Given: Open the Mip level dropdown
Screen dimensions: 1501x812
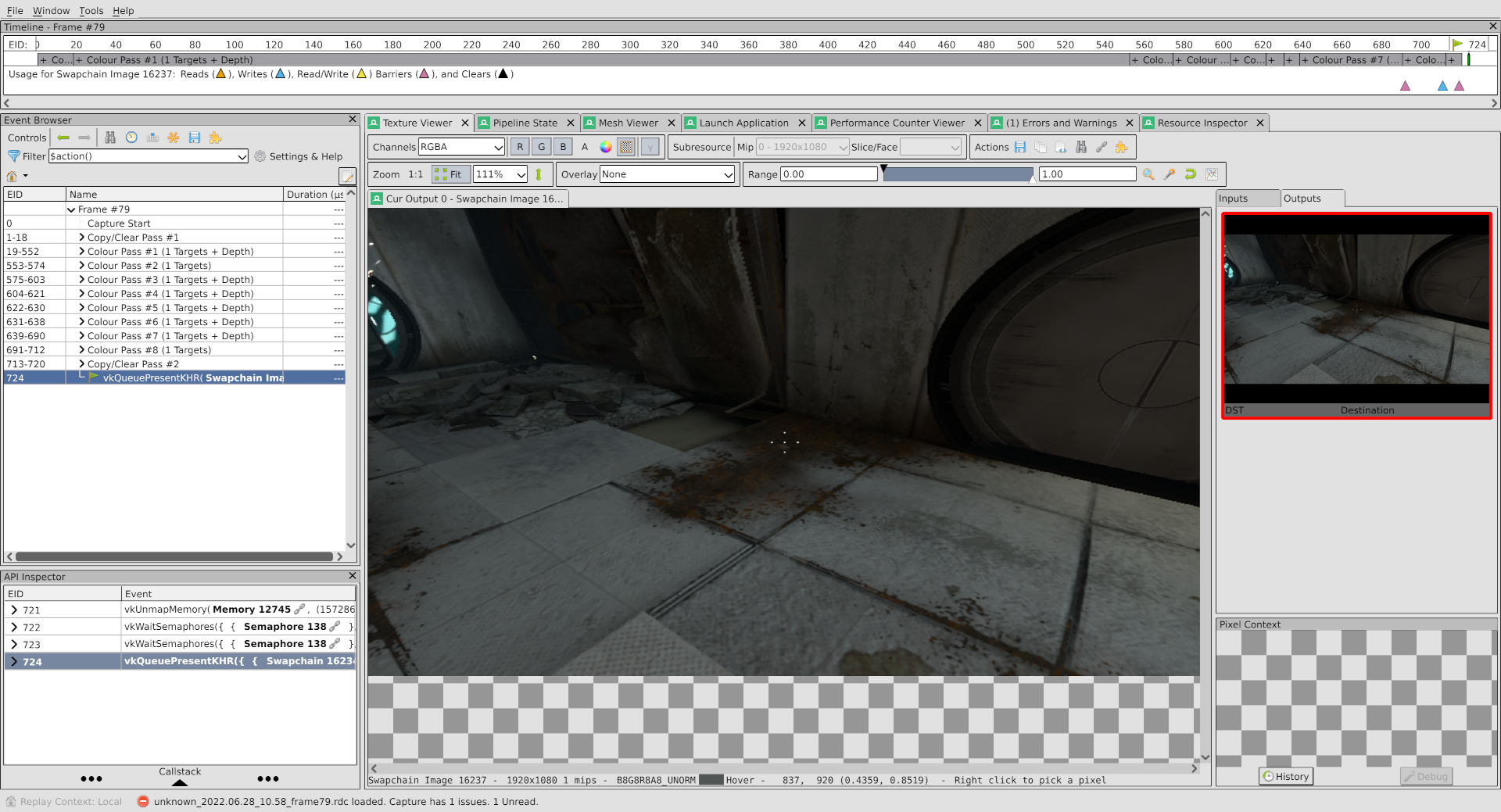Looking at the screenshot, I should (802, 147).
